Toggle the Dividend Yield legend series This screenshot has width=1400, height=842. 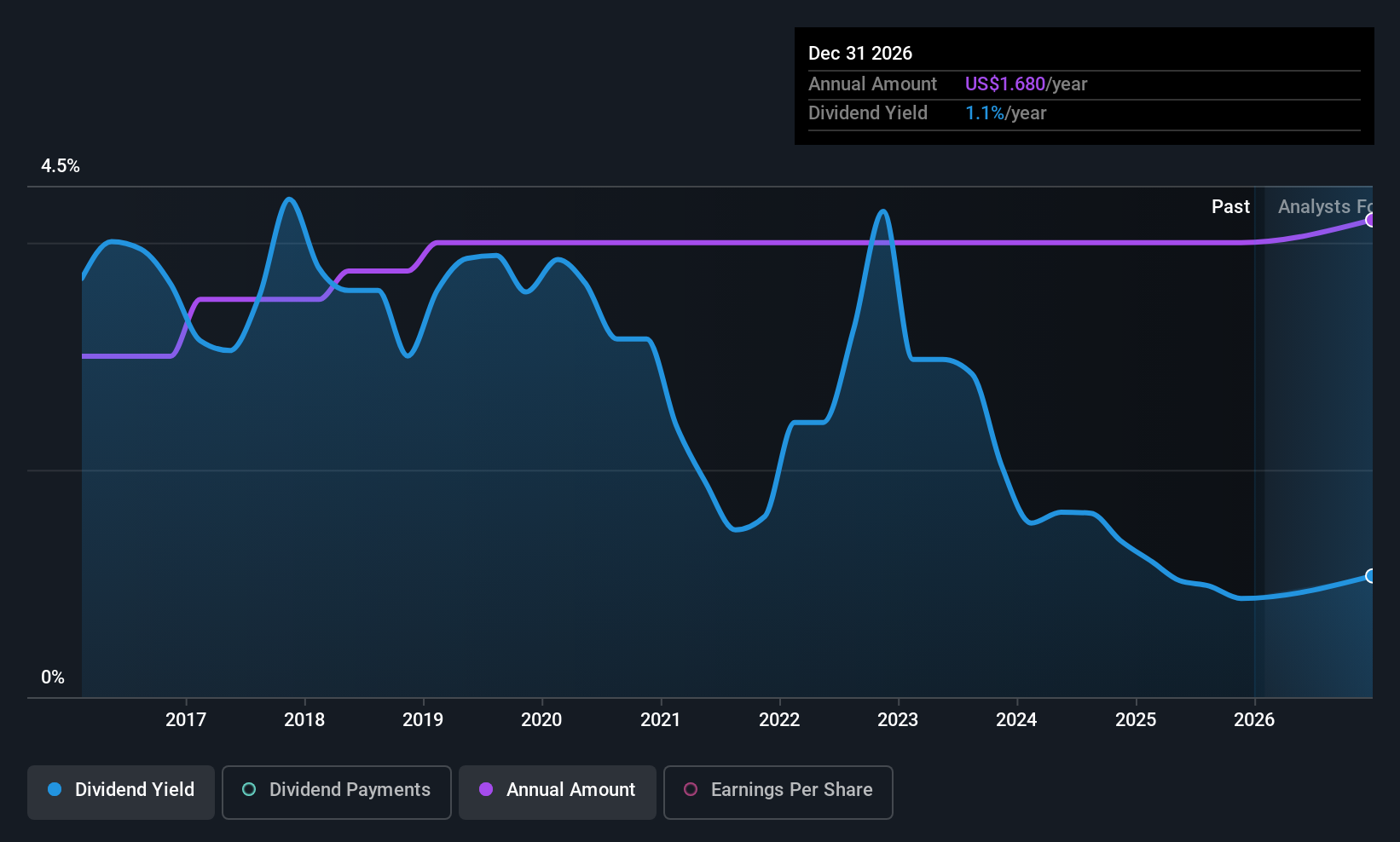coord(121,793)
